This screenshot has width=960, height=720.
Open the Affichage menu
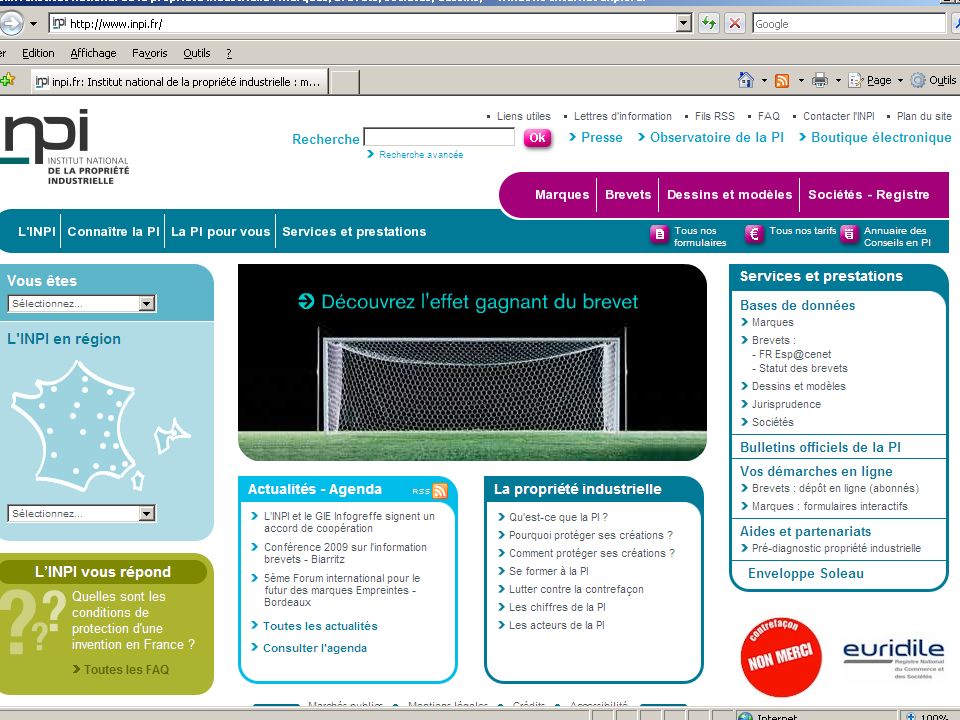click(x=93, y=53)
